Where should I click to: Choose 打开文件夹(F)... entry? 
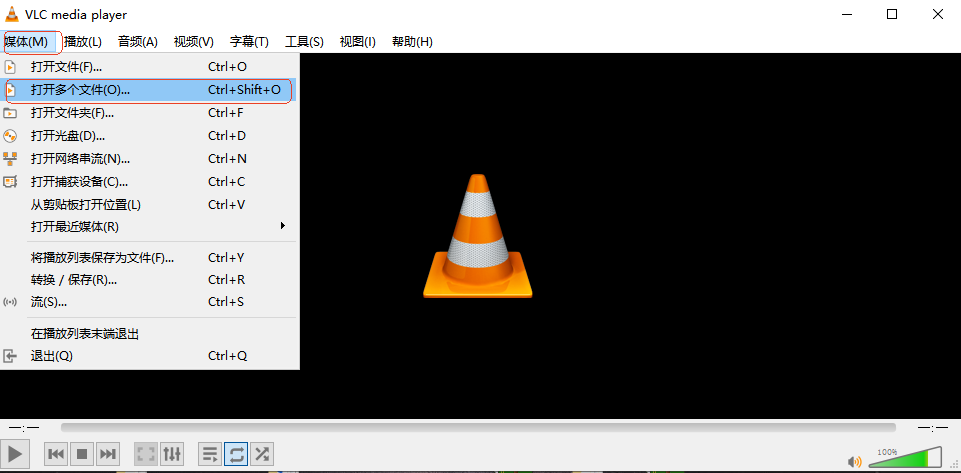pyautogui.click(x=149, y=113)
